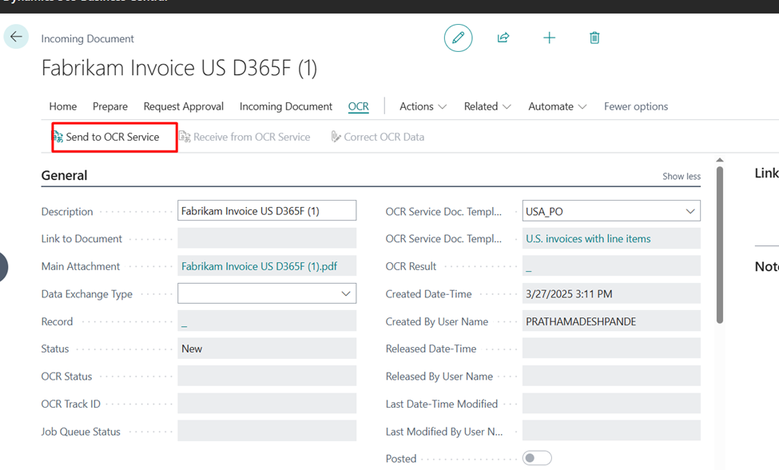Open the Home tab
This screenshot has width=779, height=470.
[x=63, y=106]
